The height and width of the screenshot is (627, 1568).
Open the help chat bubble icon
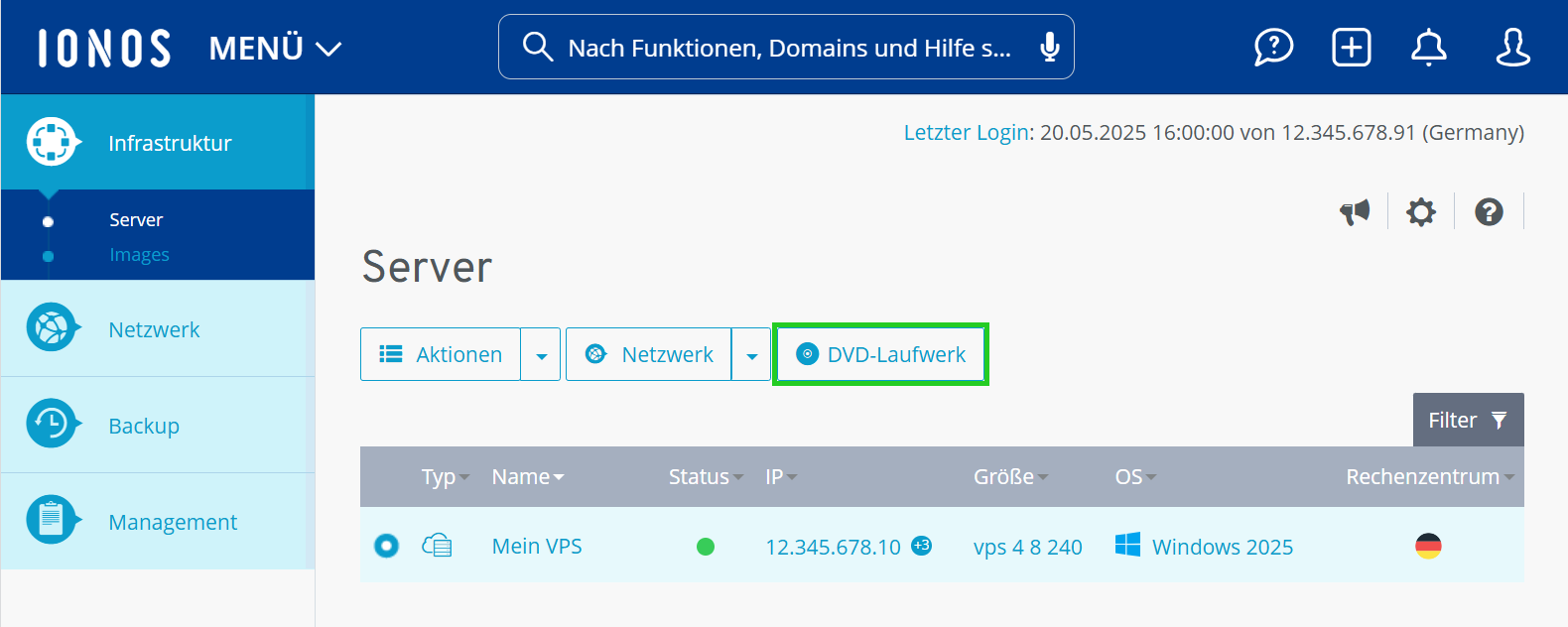pos(1273,47)
